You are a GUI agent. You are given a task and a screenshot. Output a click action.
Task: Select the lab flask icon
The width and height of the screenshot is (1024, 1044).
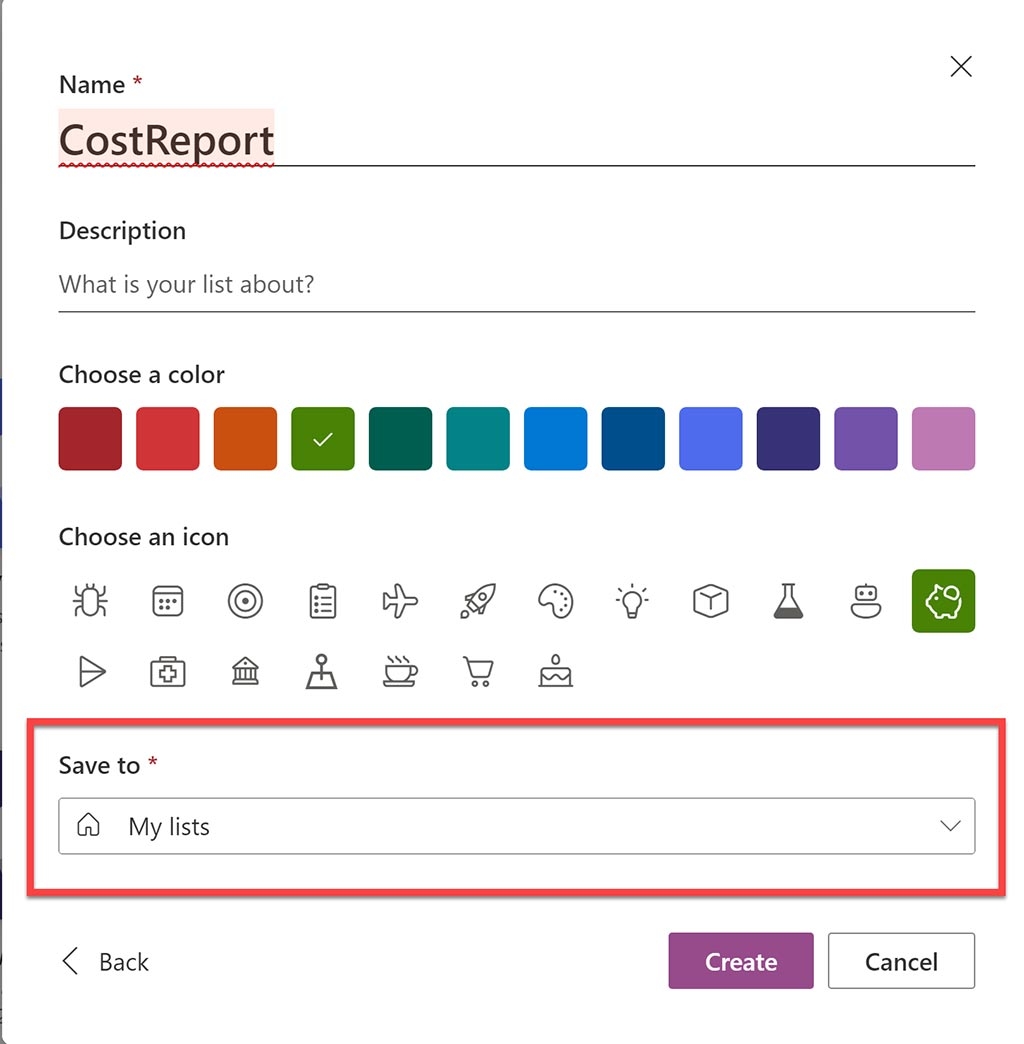coord(788,600)
